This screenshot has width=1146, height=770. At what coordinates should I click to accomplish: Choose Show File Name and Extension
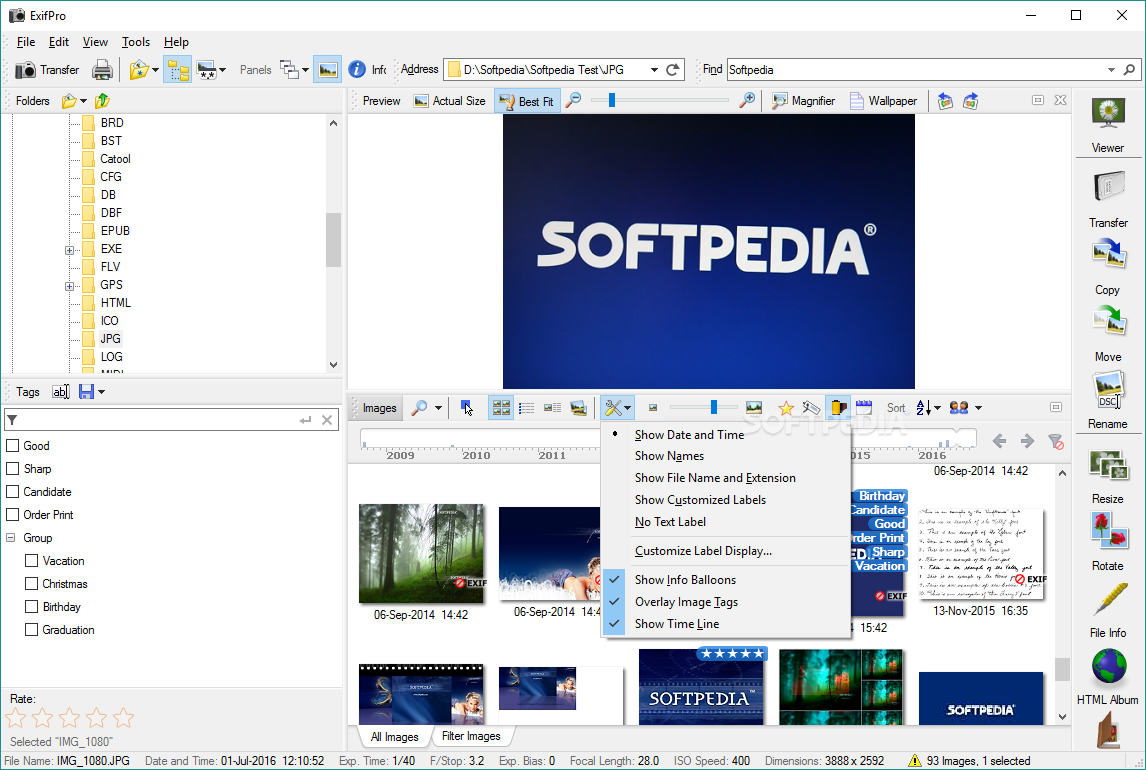[726, 478]
